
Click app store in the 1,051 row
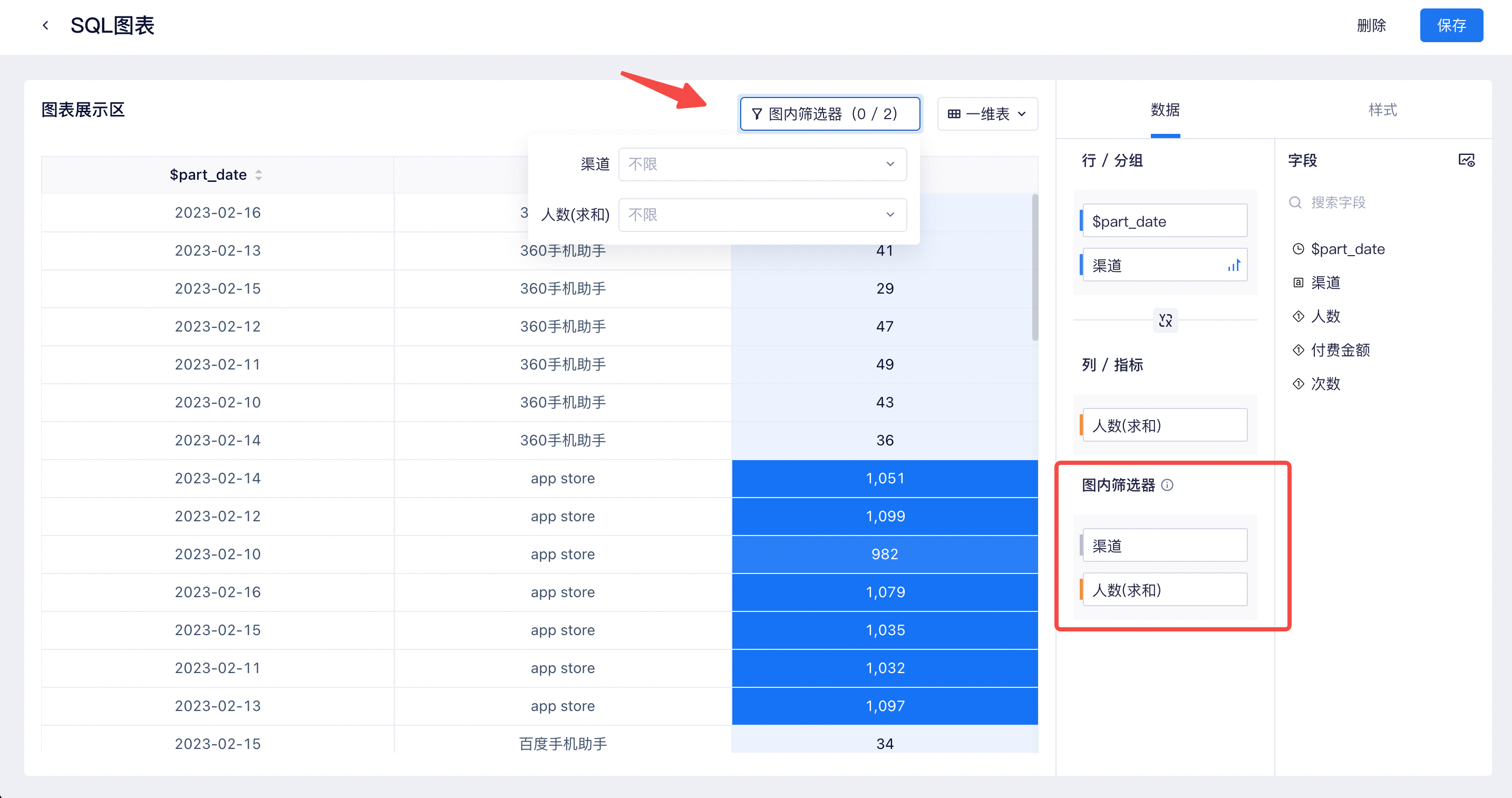(563, 478)
